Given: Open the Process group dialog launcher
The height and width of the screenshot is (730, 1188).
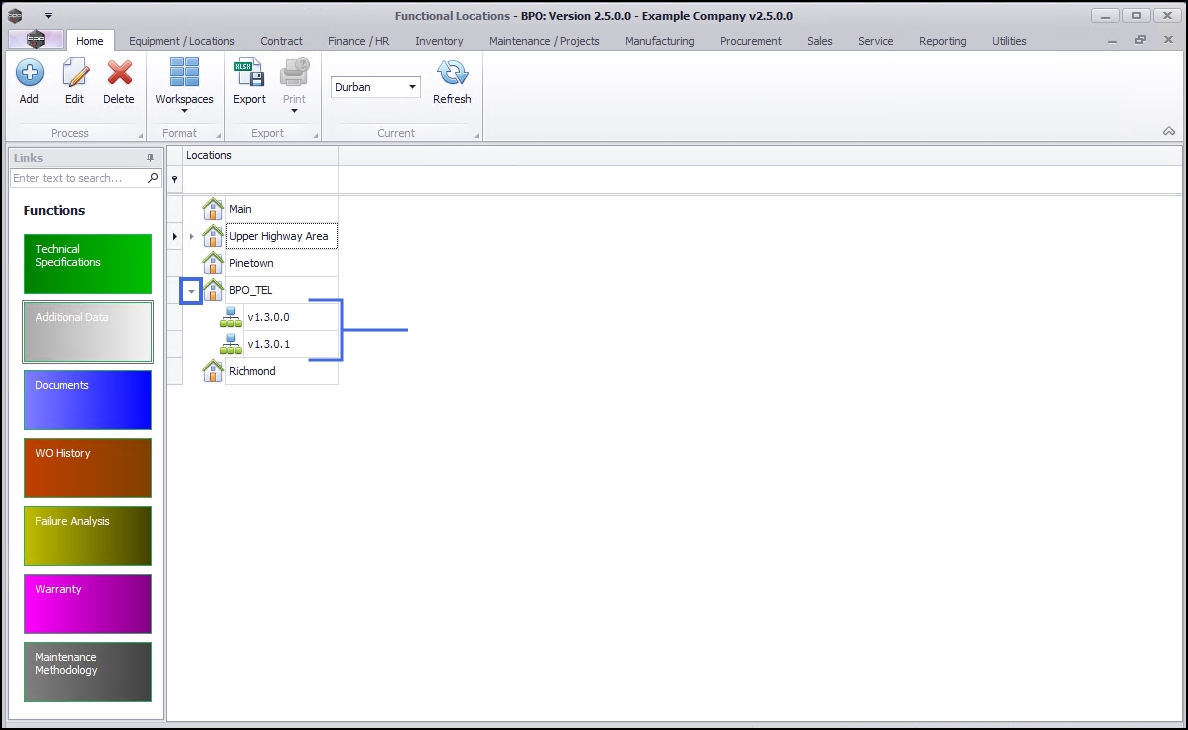Looking at the screenshot, I should point(141,136).
